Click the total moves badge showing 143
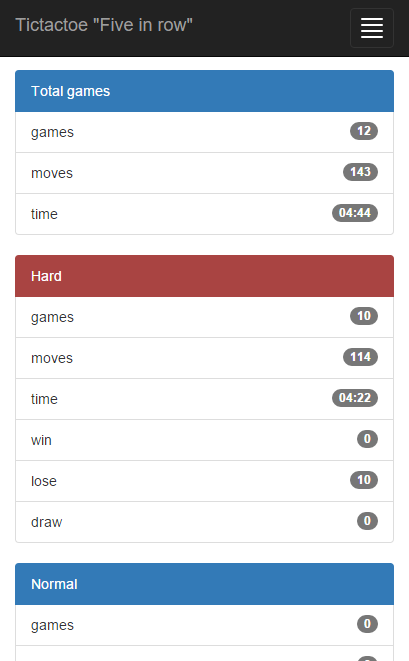The image size is (409, 661). [361, 172]
